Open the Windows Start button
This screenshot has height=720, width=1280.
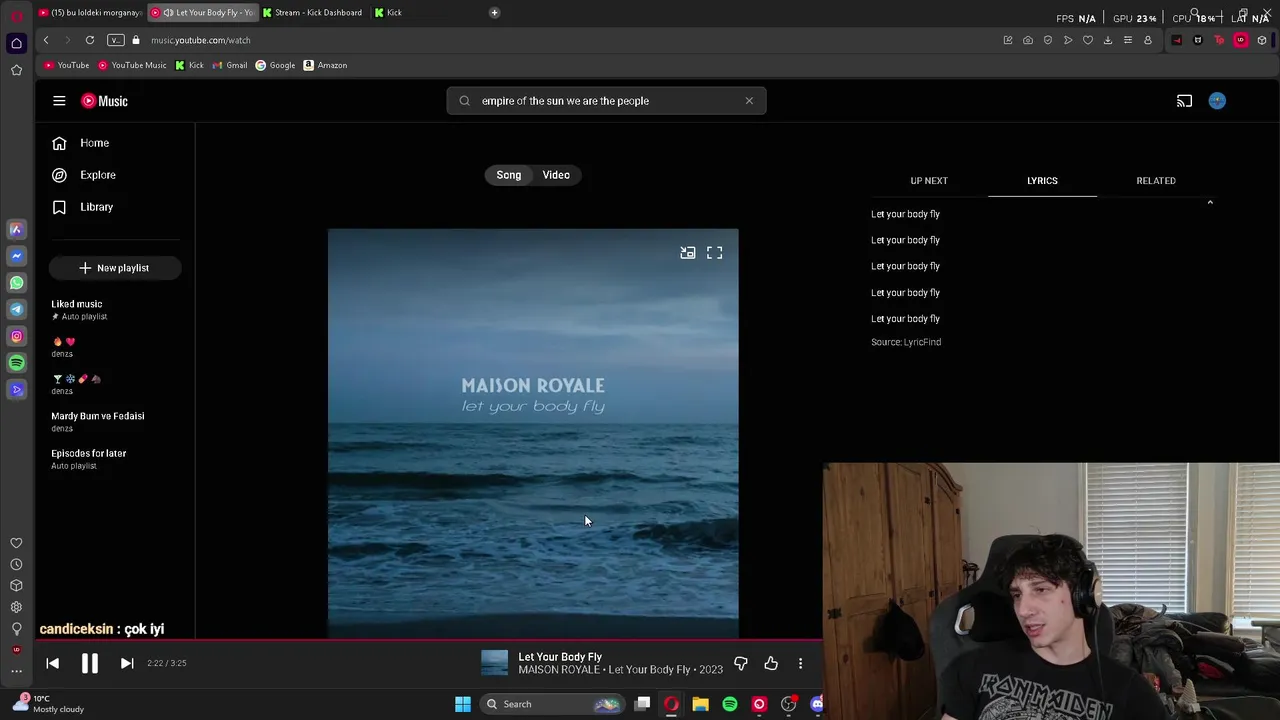tap(462, 704)
